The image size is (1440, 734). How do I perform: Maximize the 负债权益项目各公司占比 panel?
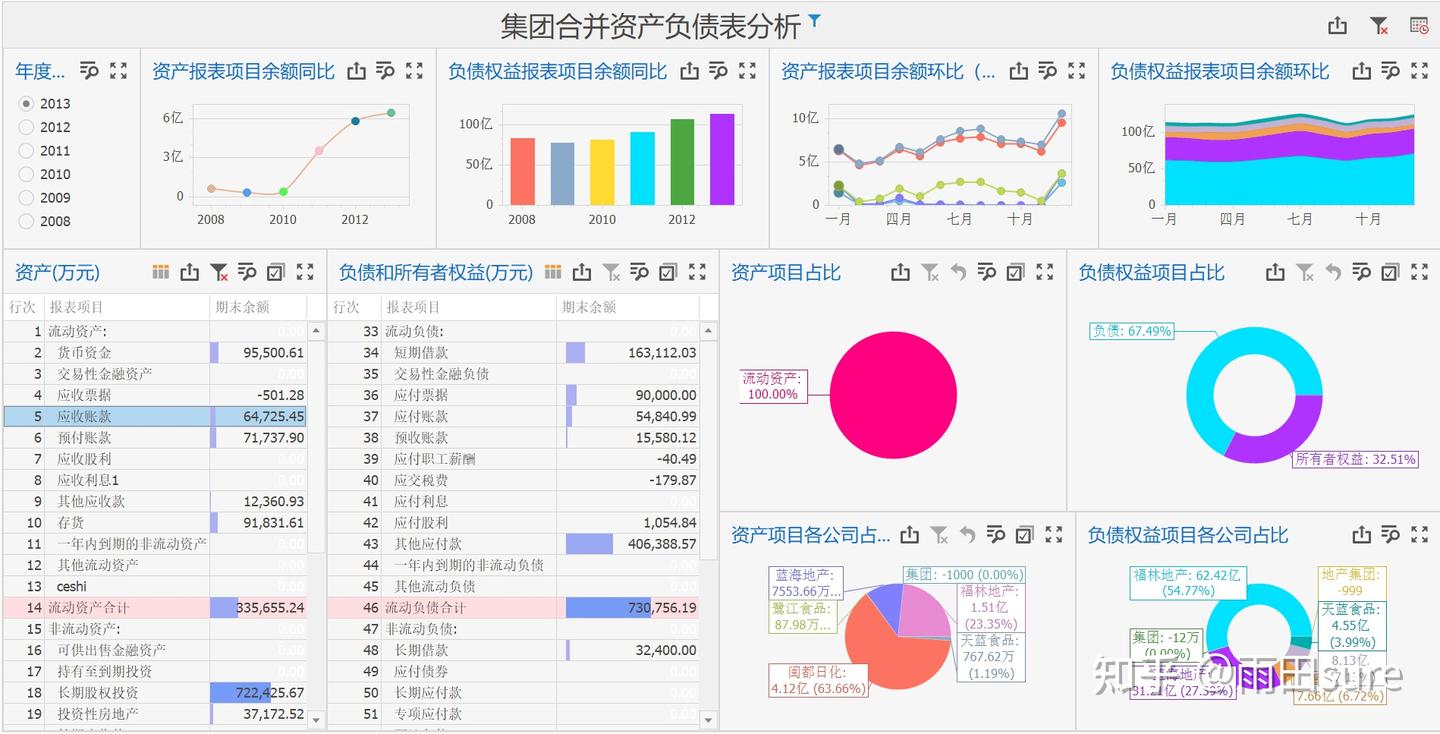click(1420, 534)
